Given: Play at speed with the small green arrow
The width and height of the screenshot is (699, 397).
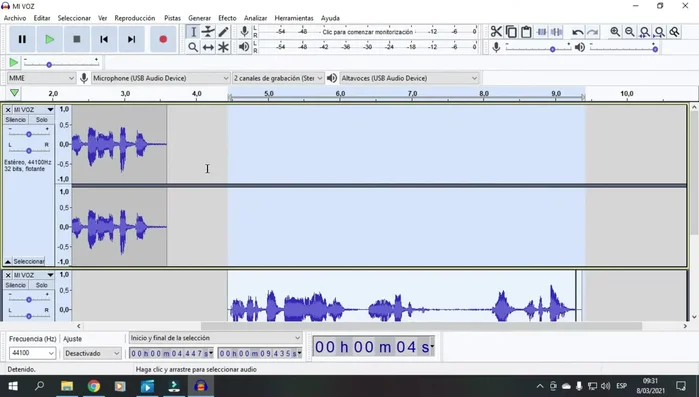Looking at the screenshot, I should 14,63.
